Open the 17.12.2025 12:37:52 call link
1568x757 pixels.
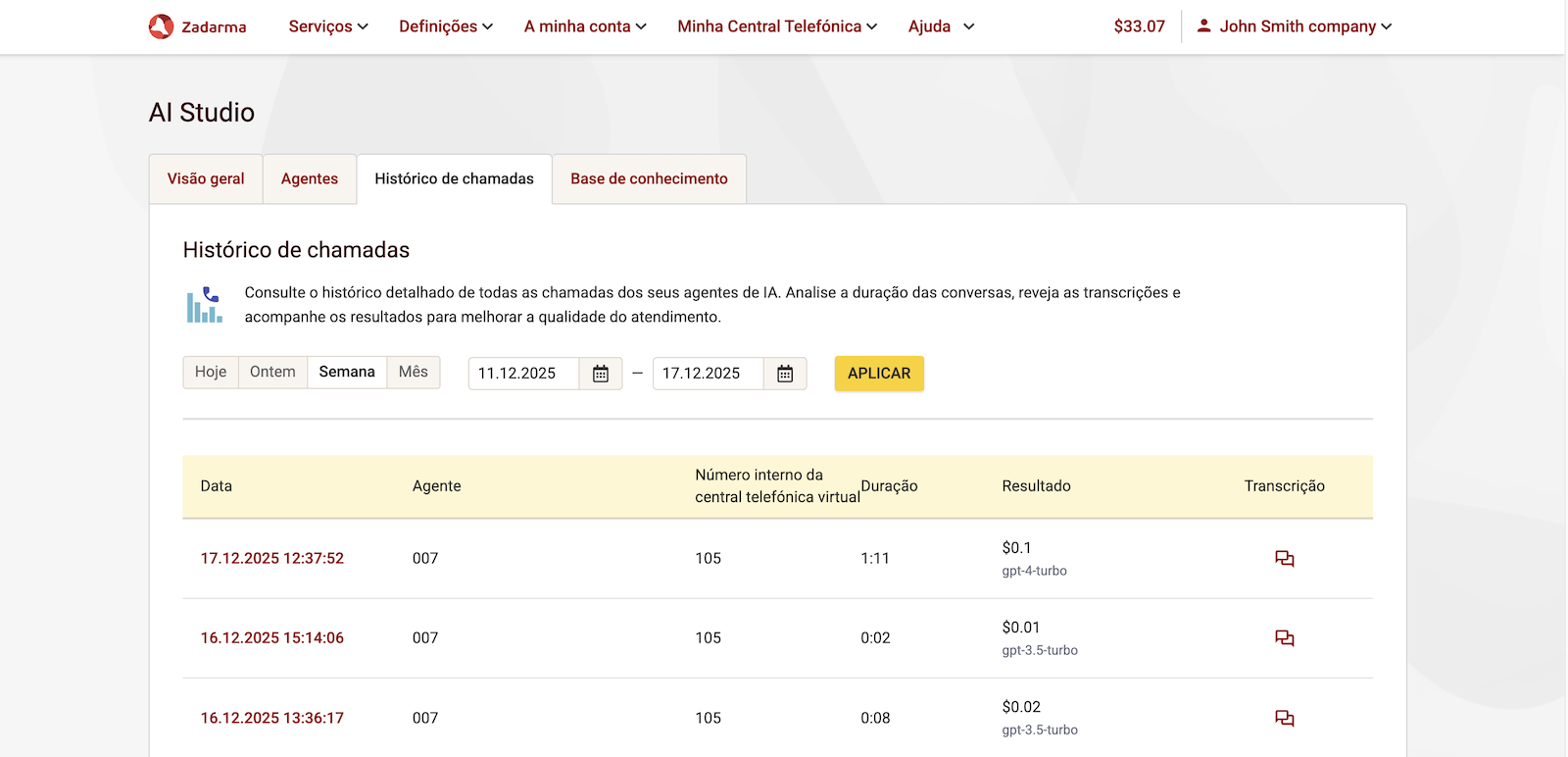[272, 559]
